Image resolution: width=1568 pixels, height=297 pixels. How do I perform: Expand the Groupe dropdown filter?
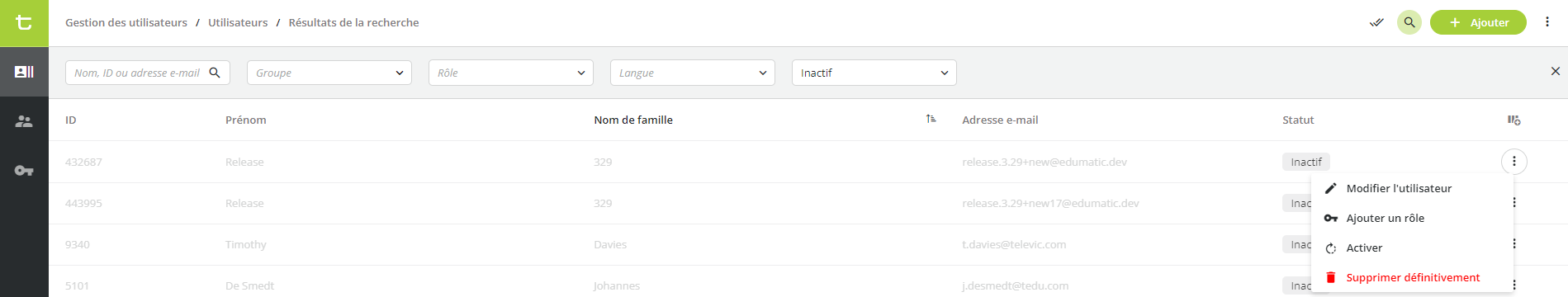329,73
